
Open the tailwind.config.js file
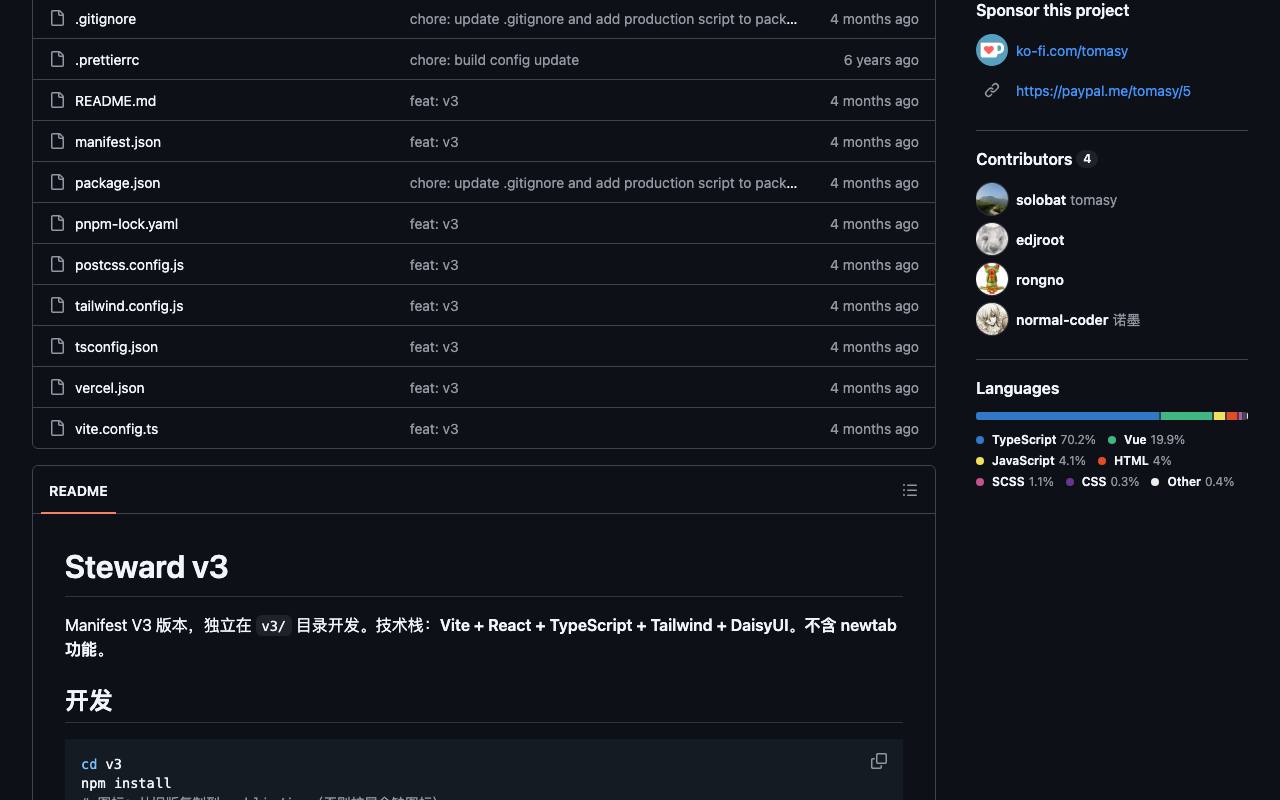129,306
